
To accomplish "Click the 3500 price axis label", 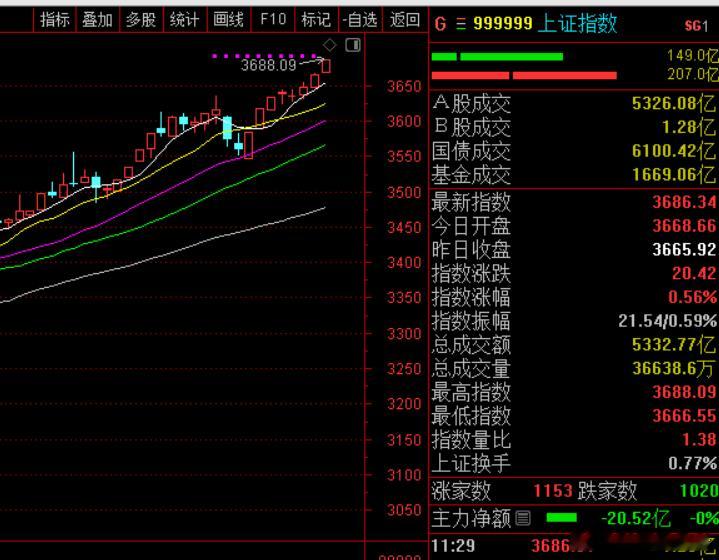I will click(x=404, y=193).
